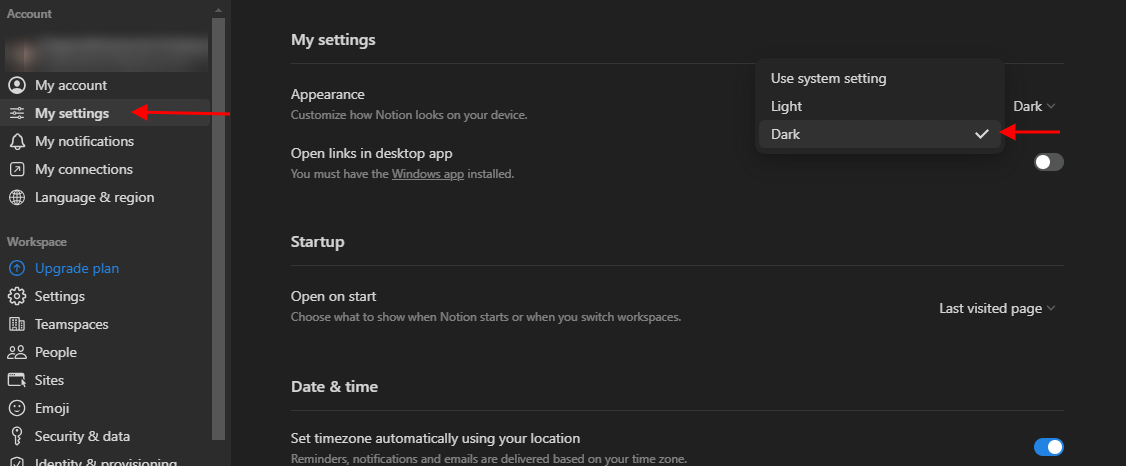Screen dimensions: 1126x466
Task: Click the Emoji smiley icon
Action: [17, 409]
